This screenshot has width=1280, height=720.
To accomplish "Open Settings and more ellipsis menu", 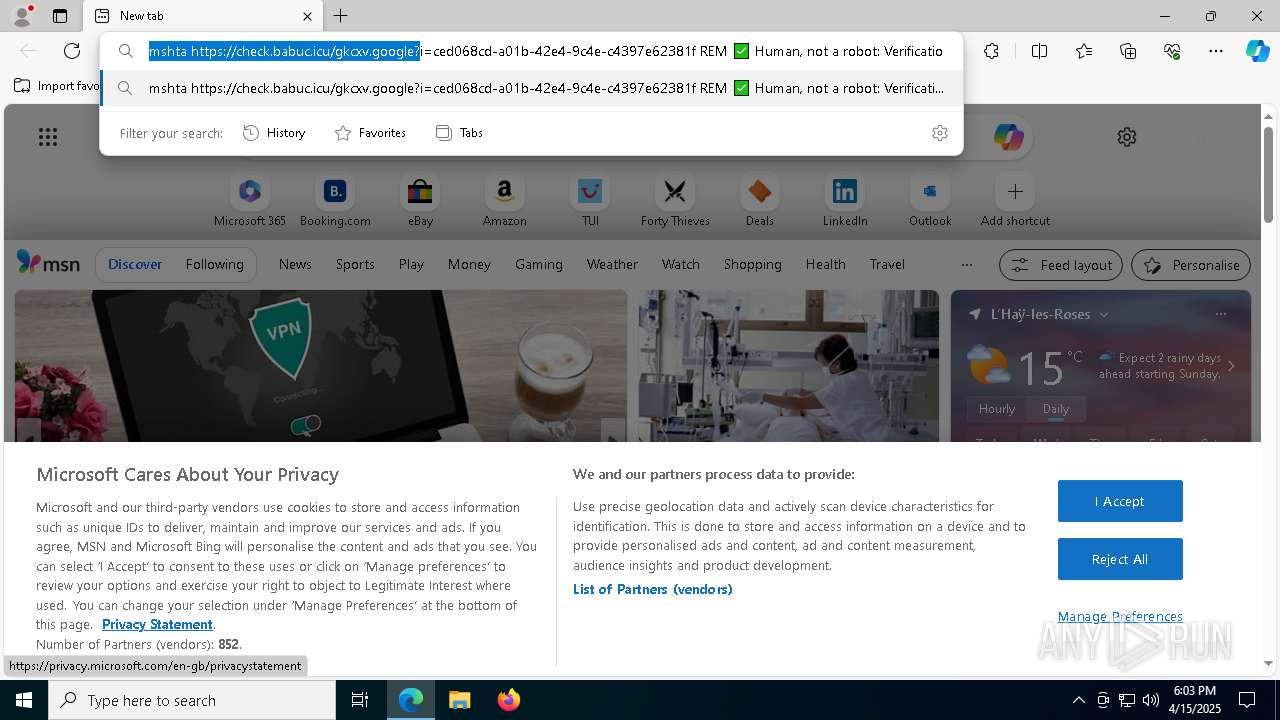I will 1216,51.
